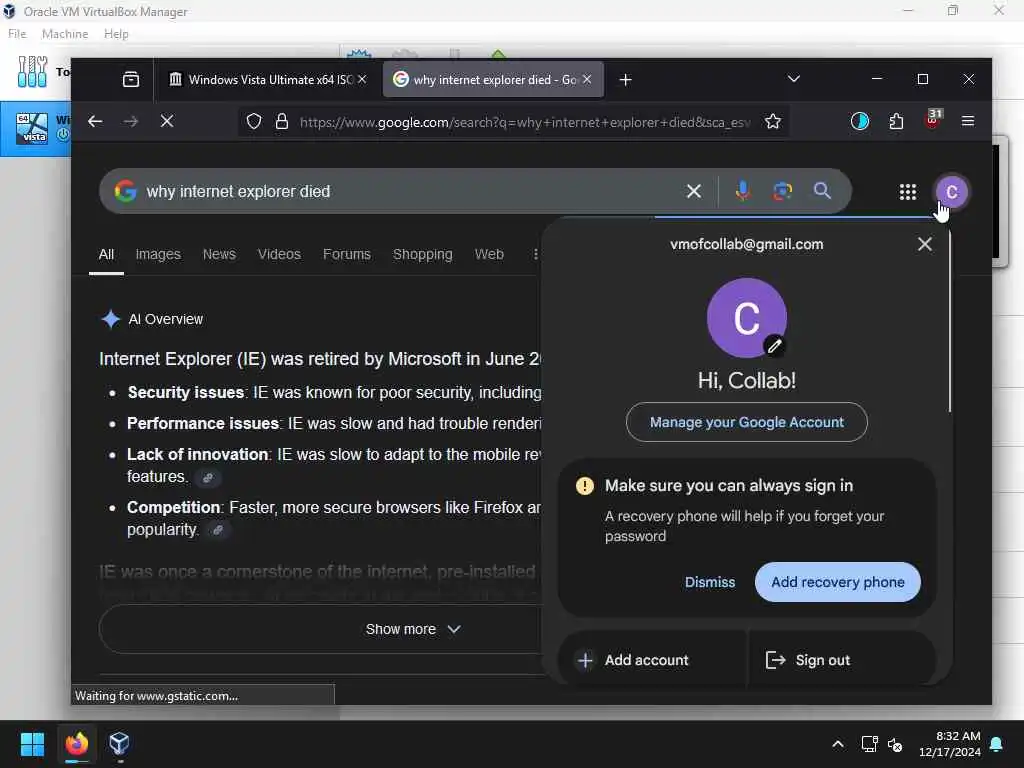
Task: Edit profile picture pencil icon
Action: click(775, 346)
